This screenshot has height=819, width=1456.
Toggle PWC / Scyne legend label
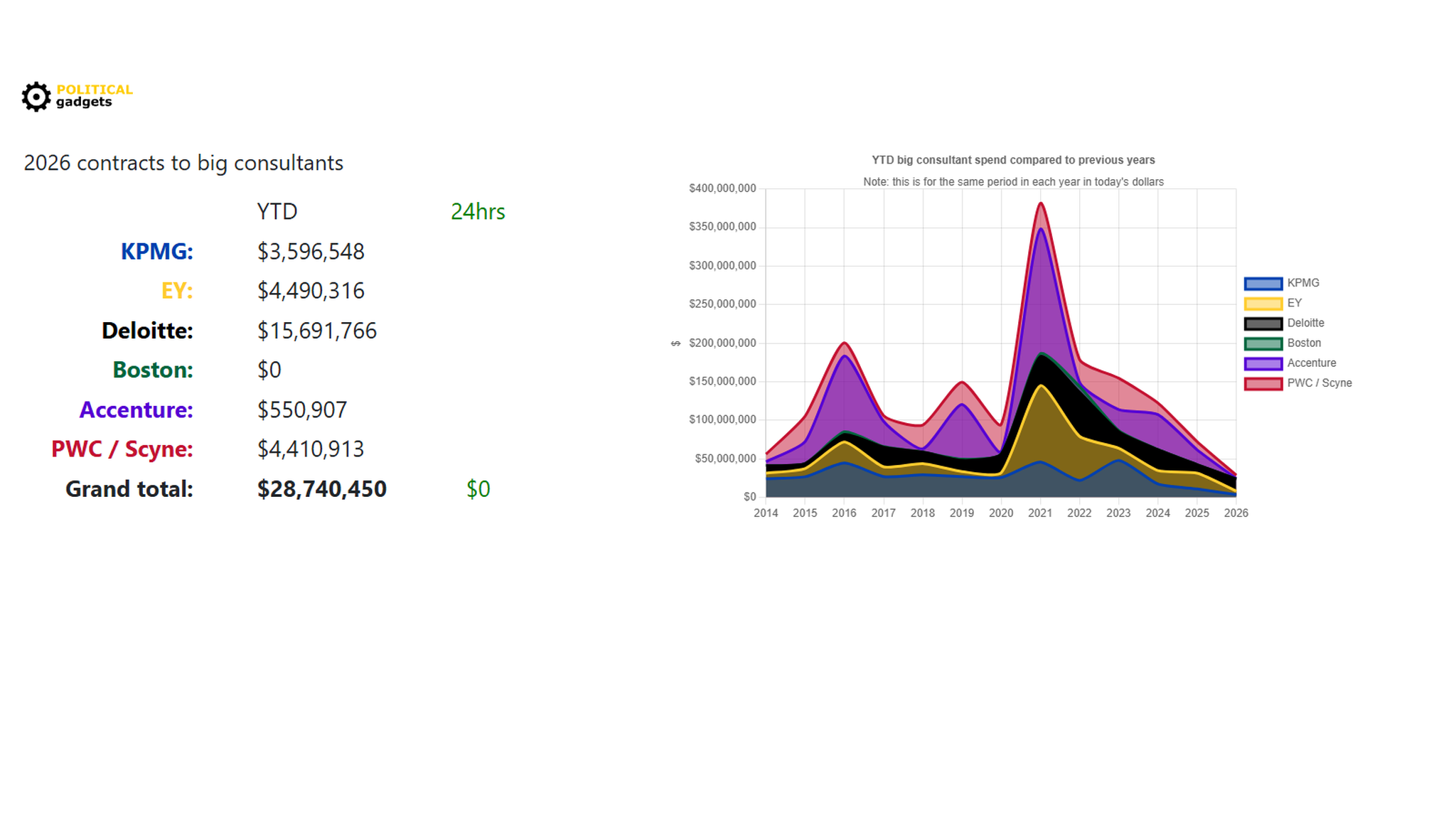(x=1319, y=383)
